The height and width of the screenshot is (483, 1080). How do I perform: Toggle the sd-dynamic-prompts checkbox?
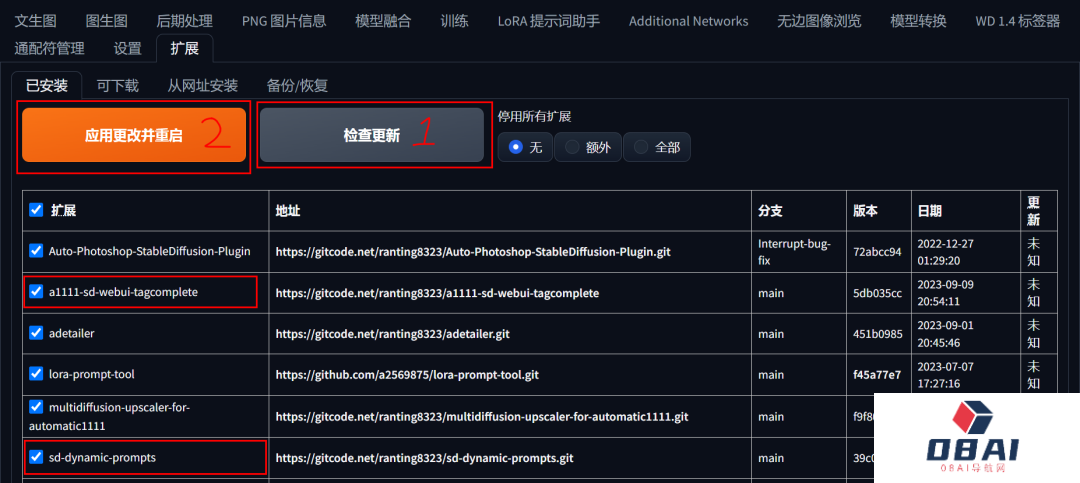[x=36, y=457]
